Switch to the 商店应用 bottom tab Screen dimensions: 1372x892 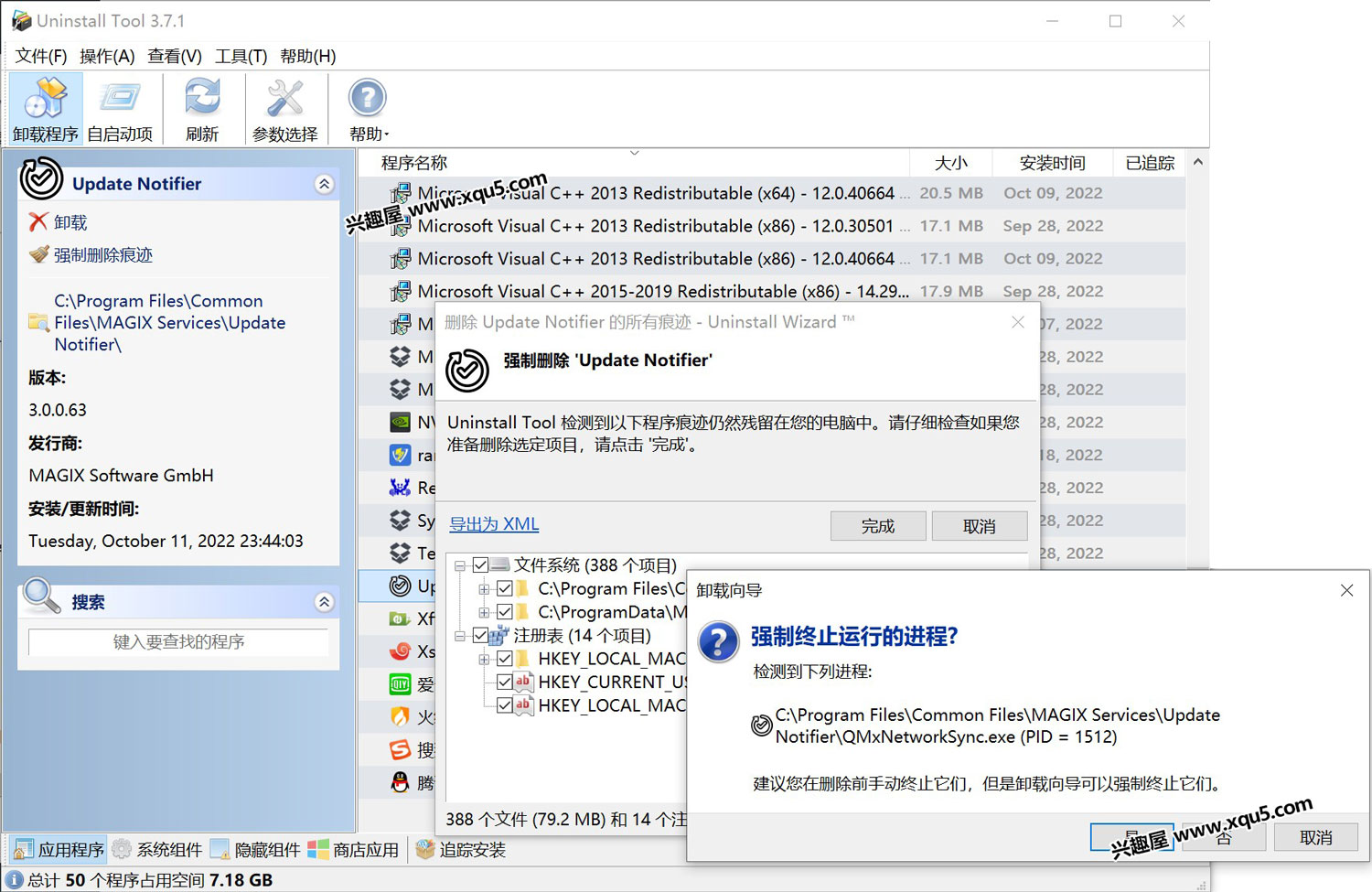(x=353, y=850)
